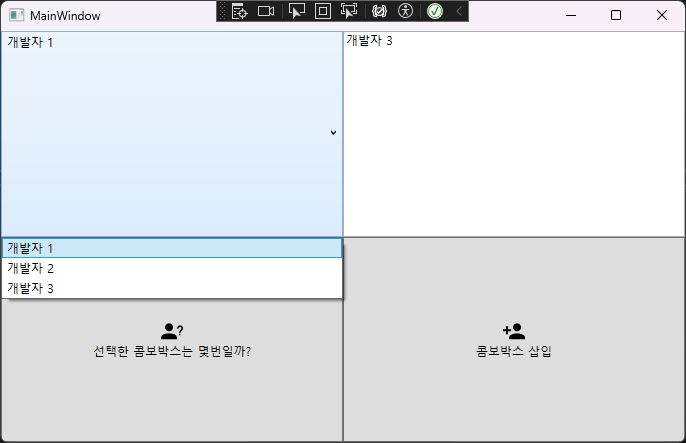Select 개발자 1 in the dropdown list
The image size is (686, 443).
172,248
